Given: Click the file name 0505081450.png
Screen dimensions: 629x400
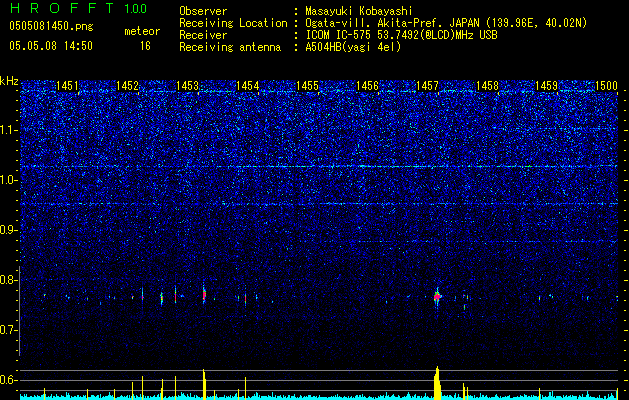Looking at the screenshot, I should click(x=51, y=26).
